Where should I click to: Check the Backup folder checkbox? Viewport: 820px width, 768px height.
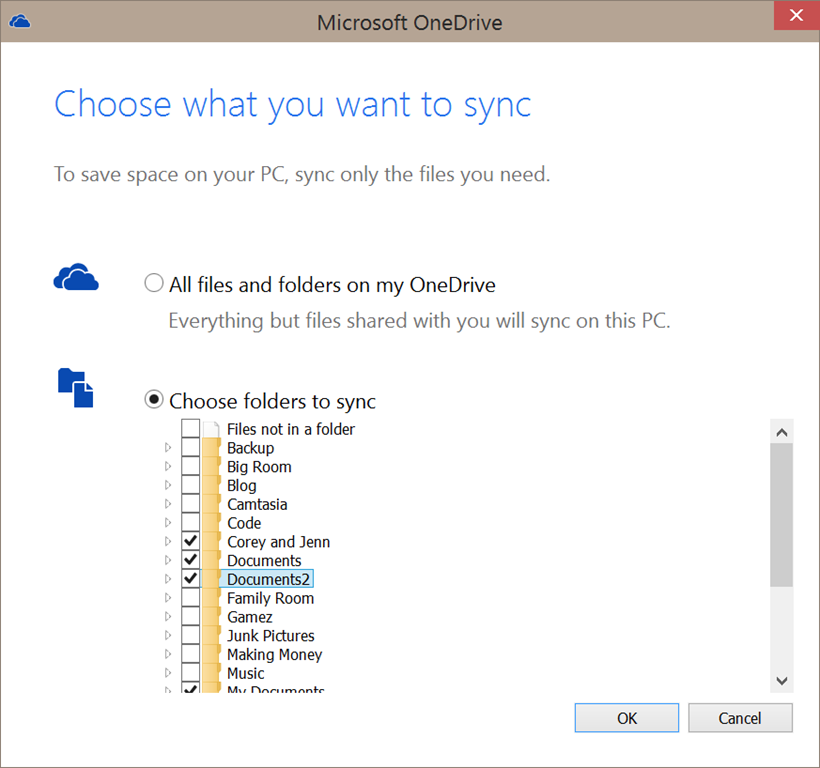click(190, 448)
